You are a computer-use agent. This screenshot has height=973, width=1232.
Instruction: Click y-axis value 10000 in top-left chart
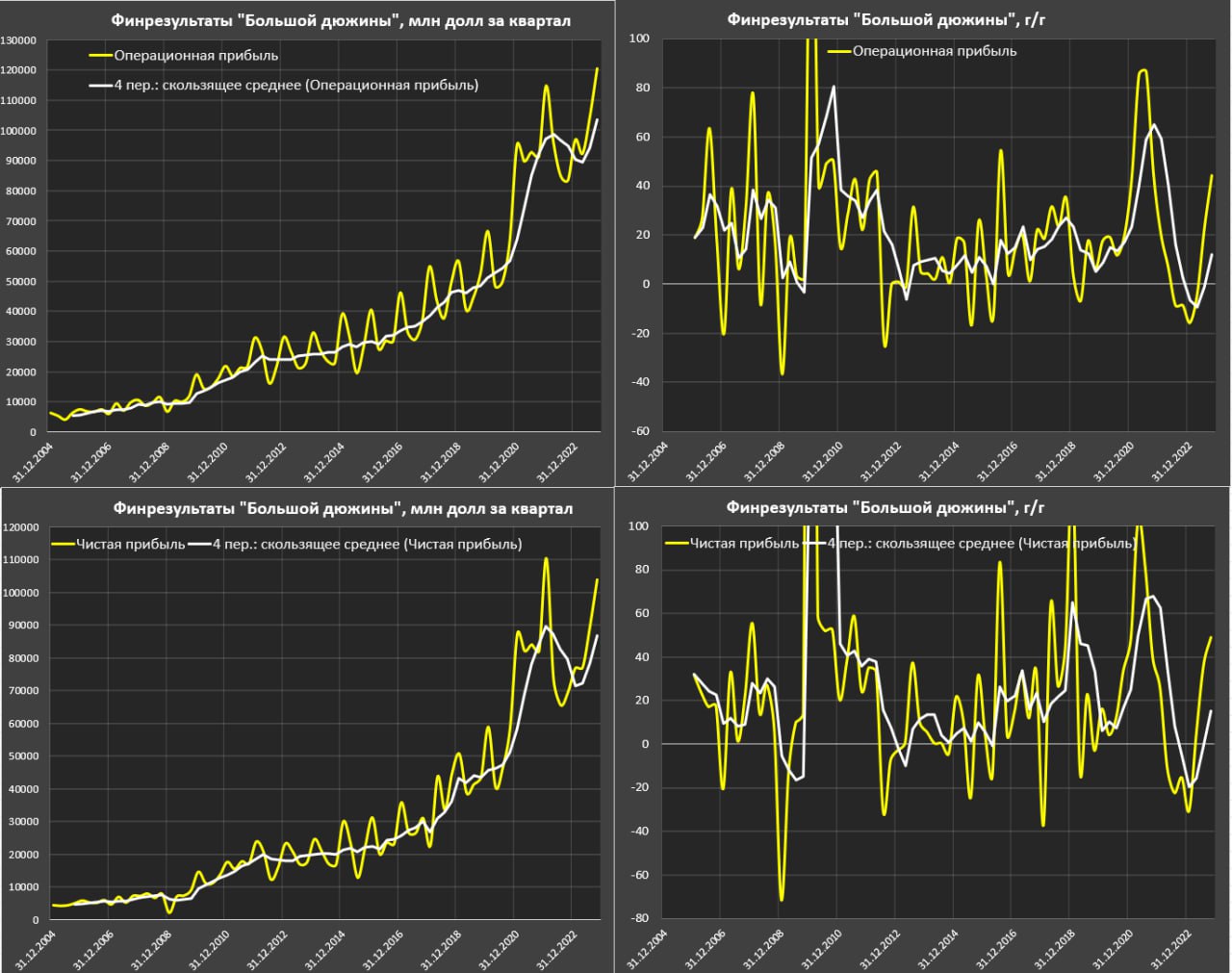point(21,402)
